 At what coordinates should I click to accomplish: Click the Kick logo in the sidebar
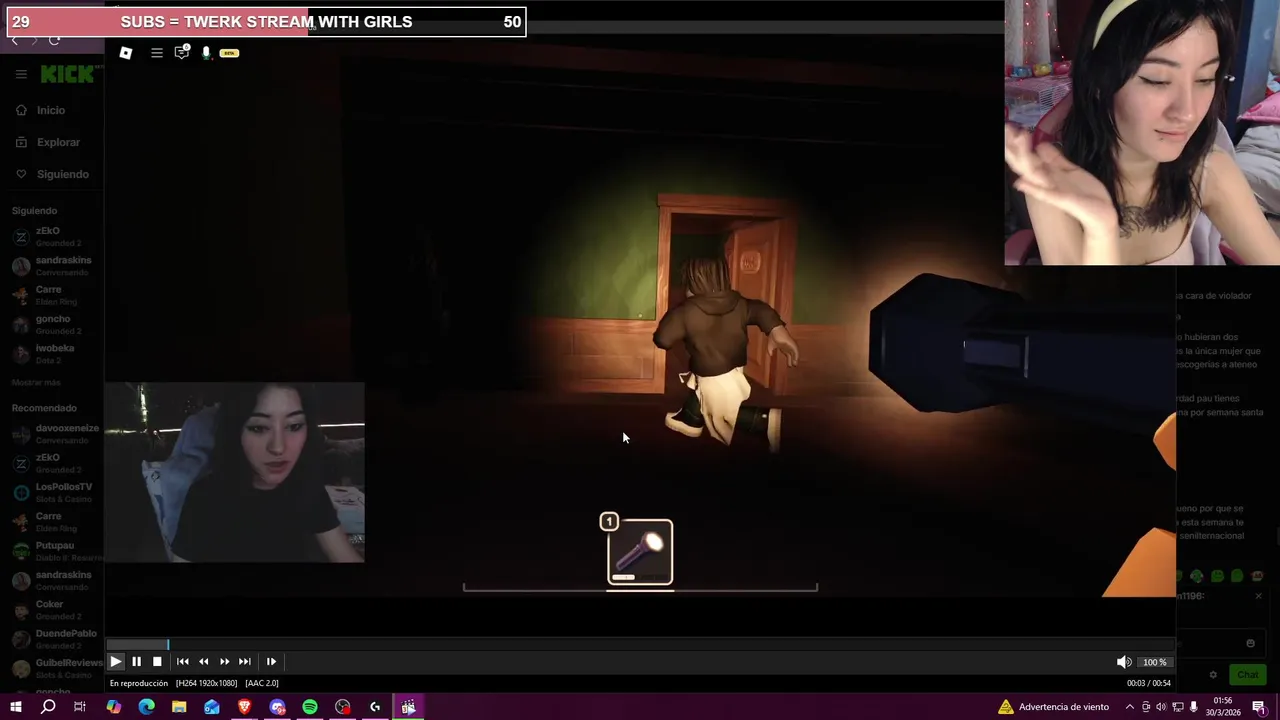[x=67, y=74]
